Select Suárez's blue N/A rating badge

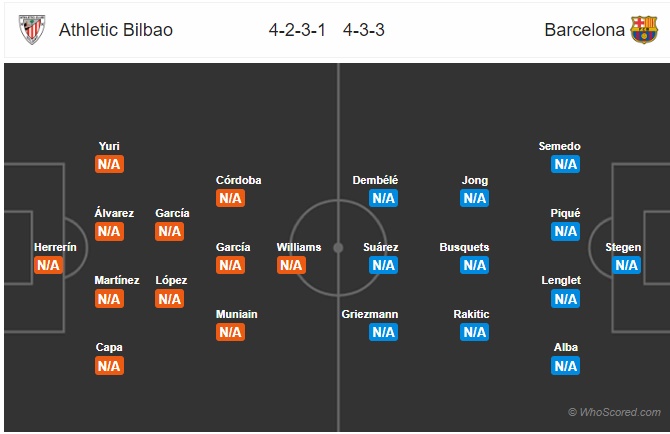383,265
